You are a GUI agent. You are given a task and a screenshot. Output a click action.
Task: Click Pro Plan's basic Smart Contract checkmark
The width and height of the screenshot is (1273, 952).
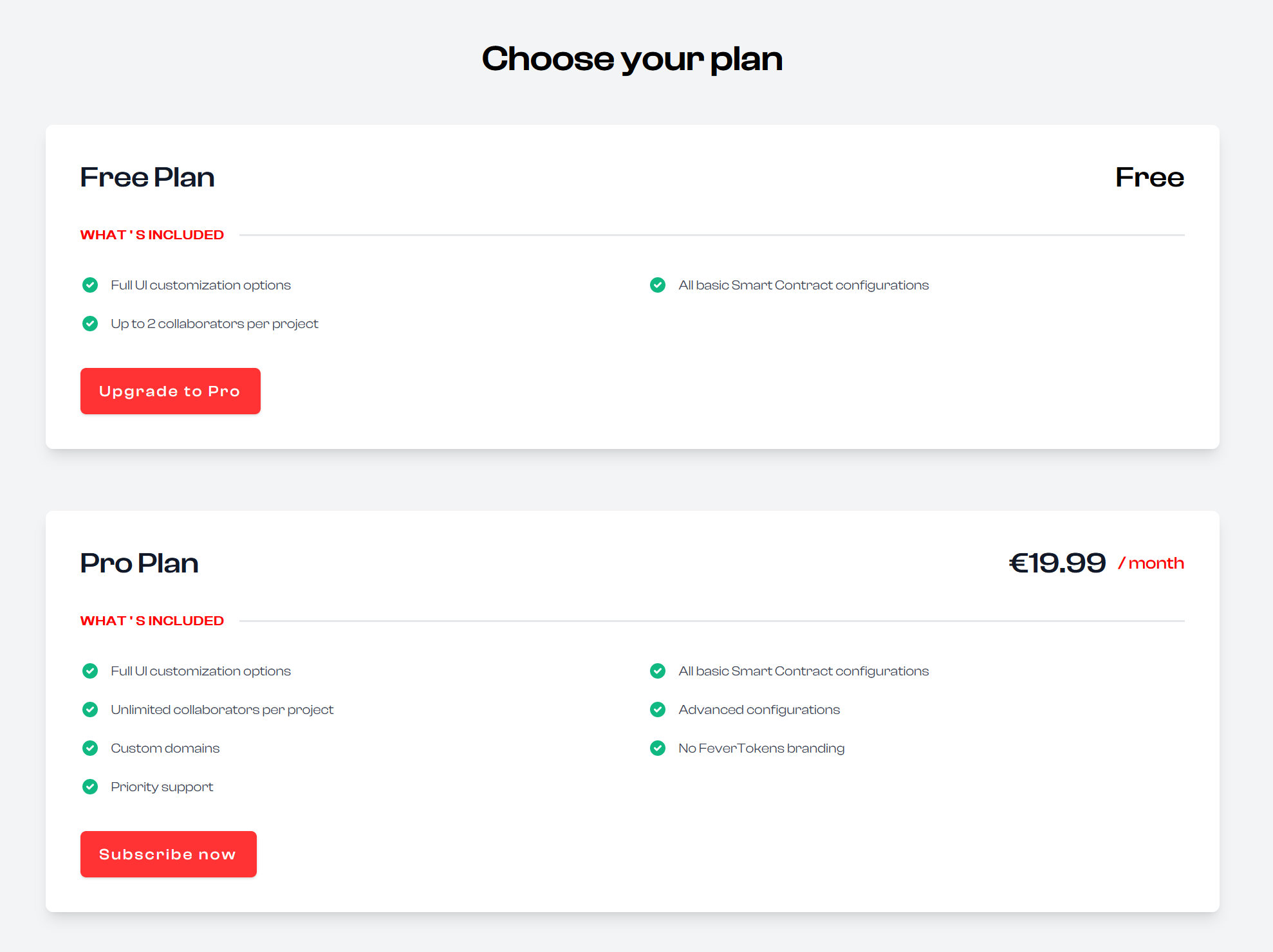pos(658,671)
